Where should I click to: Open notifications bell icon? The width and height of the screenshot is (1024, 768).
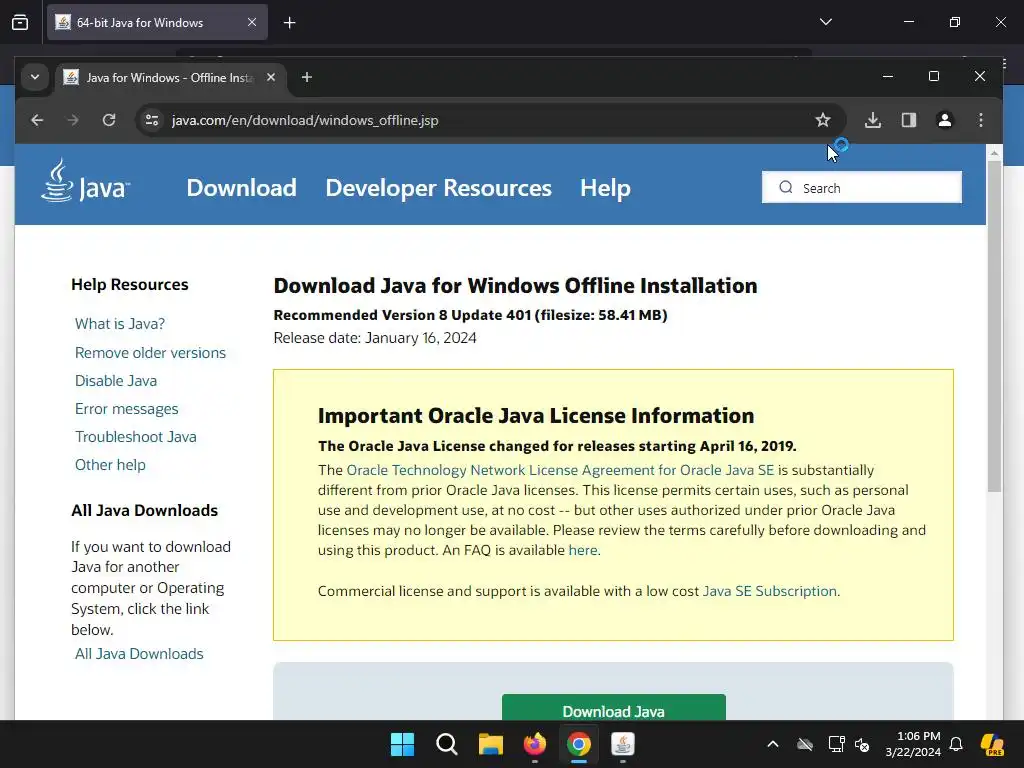[x=956, y=744]
